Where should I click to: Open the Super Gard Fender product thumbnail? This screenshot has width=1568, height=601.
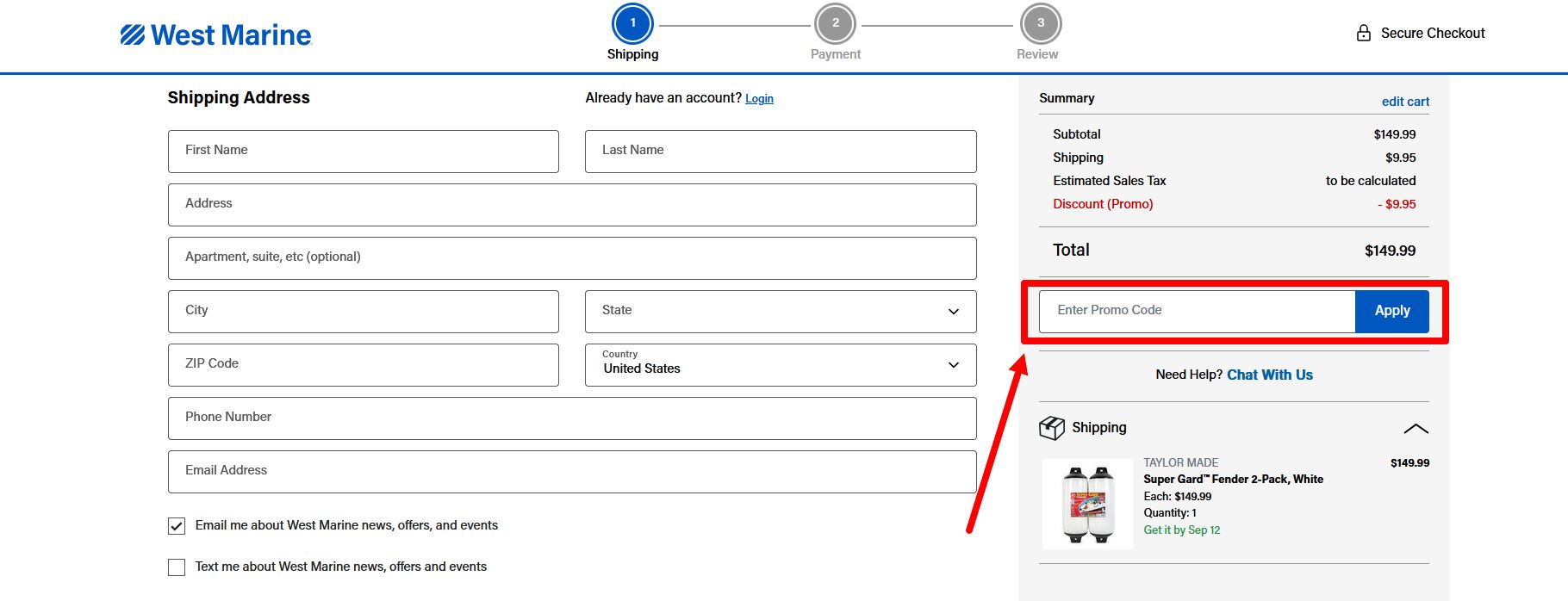click(1088, 505)
